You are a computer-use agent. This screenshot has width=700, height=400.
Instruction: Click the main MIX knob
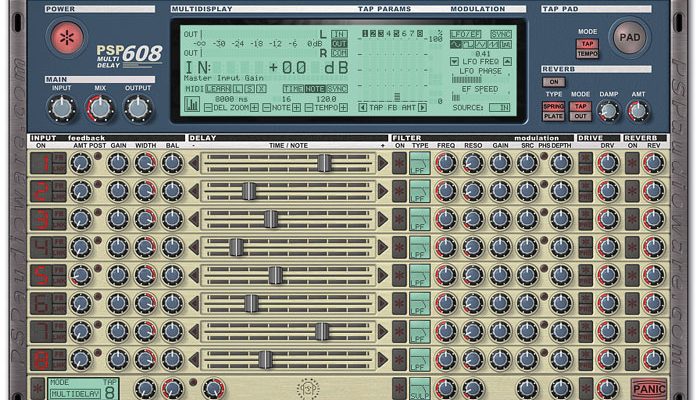(x=99, y=108)
